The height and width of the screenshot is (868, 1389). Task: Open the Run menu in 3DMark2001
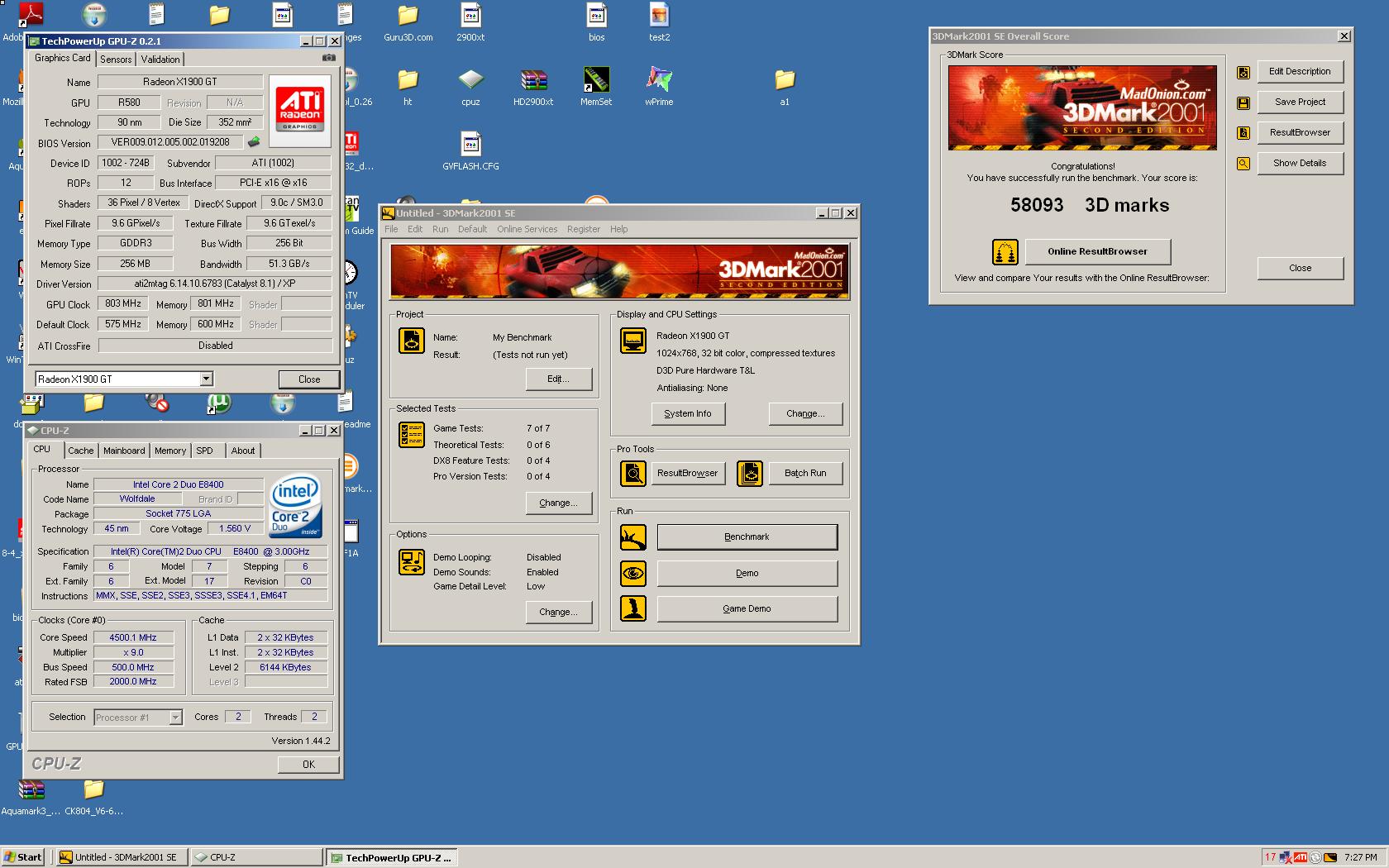441,229
